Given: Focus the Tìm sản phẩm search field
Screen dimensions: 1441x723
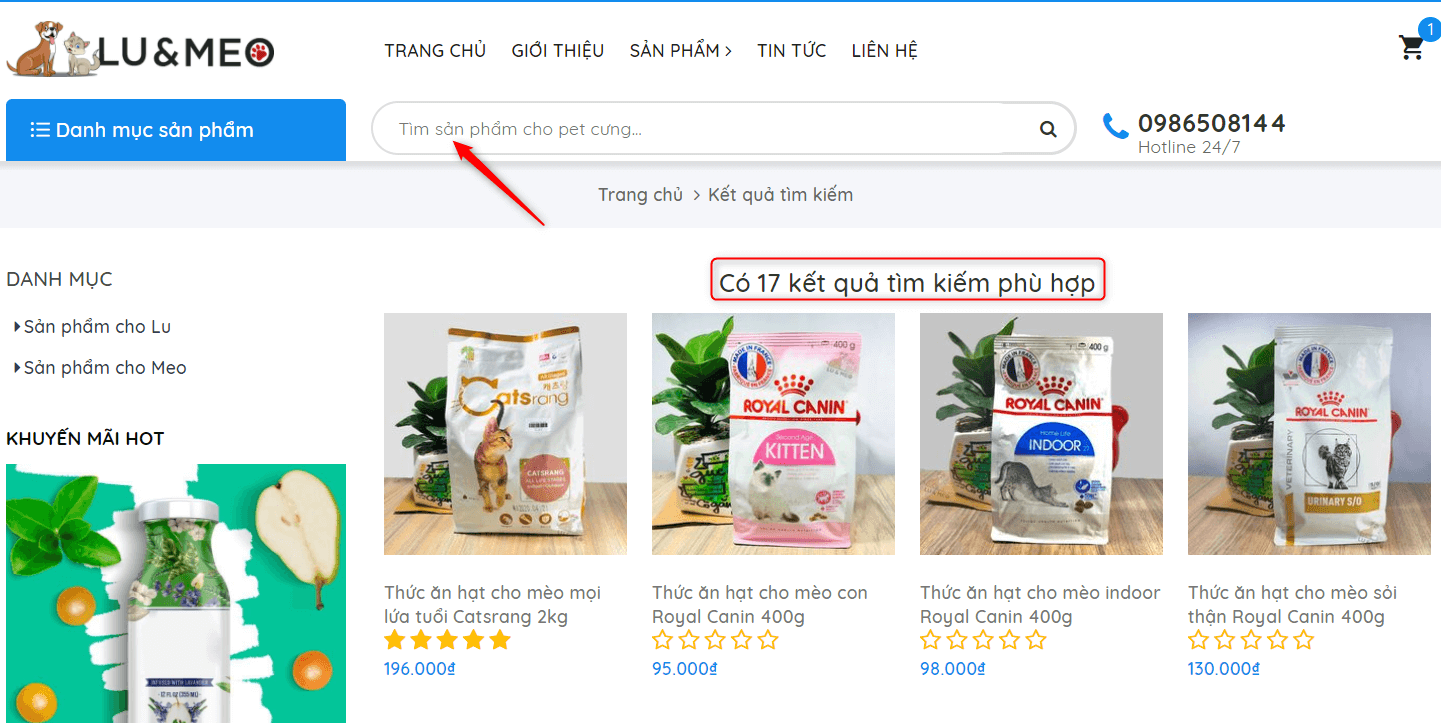Looking at the screenshot, I should 710,129.
